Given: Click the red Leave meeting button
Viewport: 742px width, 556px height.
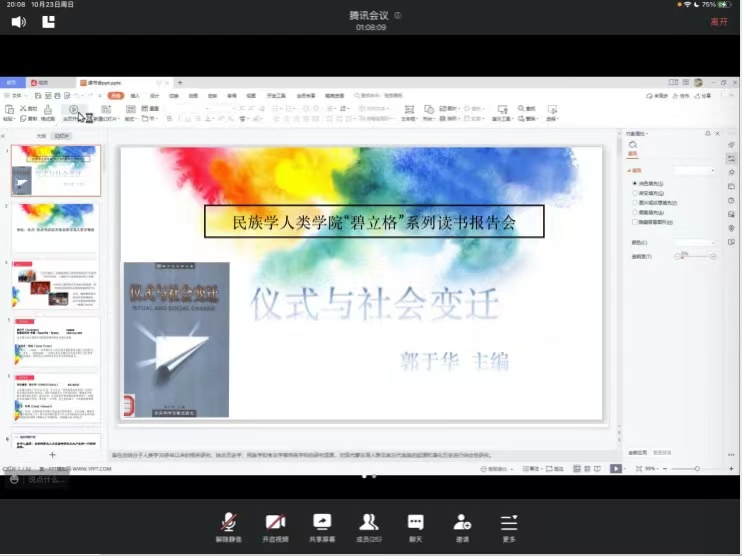Looking at the screenshot, I should [x=719, y=21].
